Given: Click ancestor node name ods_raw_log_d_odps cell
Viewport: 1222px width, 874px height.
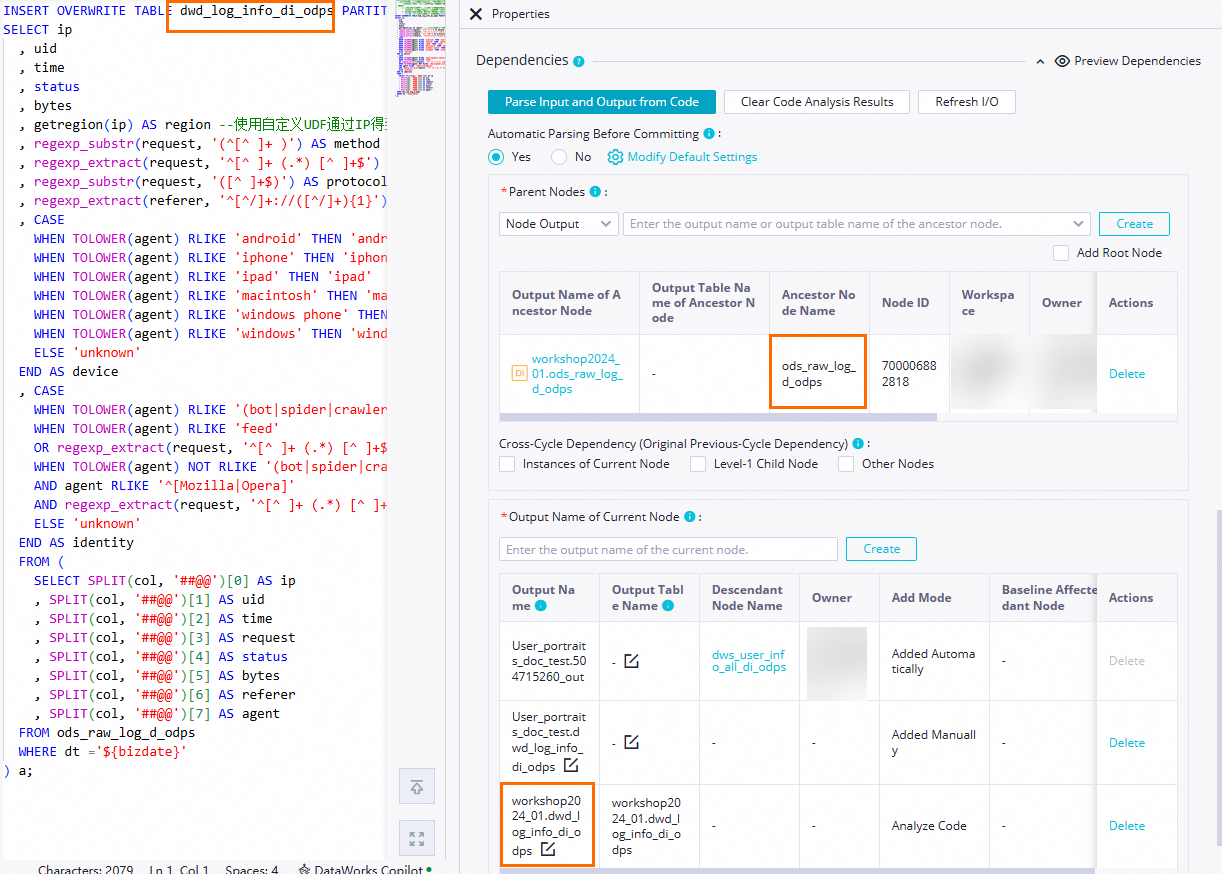Looking at the screenshot, I should [818, 374].
